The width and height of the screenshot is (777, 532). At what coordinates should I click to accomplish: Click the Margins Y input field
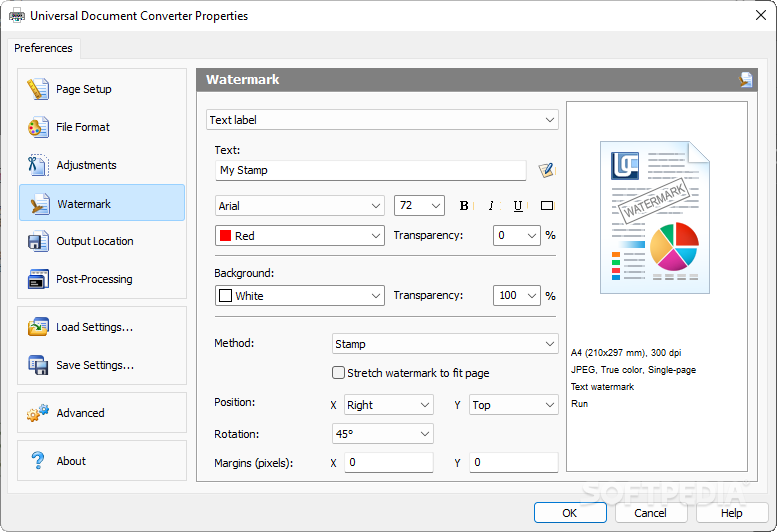(x=513, y=462)
